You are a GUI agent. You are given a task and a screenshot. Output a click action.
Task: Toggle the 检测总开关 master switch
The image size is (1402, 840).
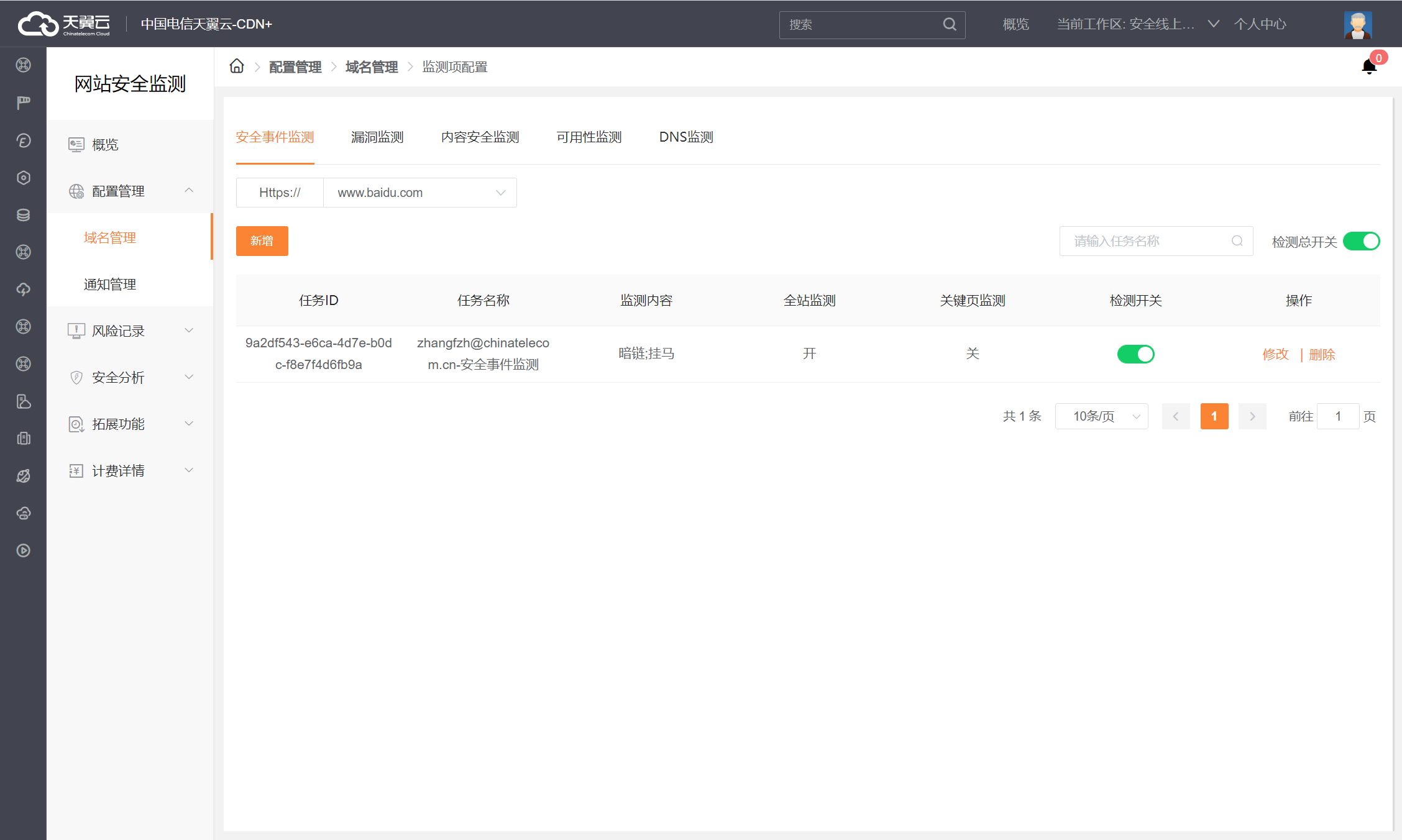click(x=1361, y=241)
